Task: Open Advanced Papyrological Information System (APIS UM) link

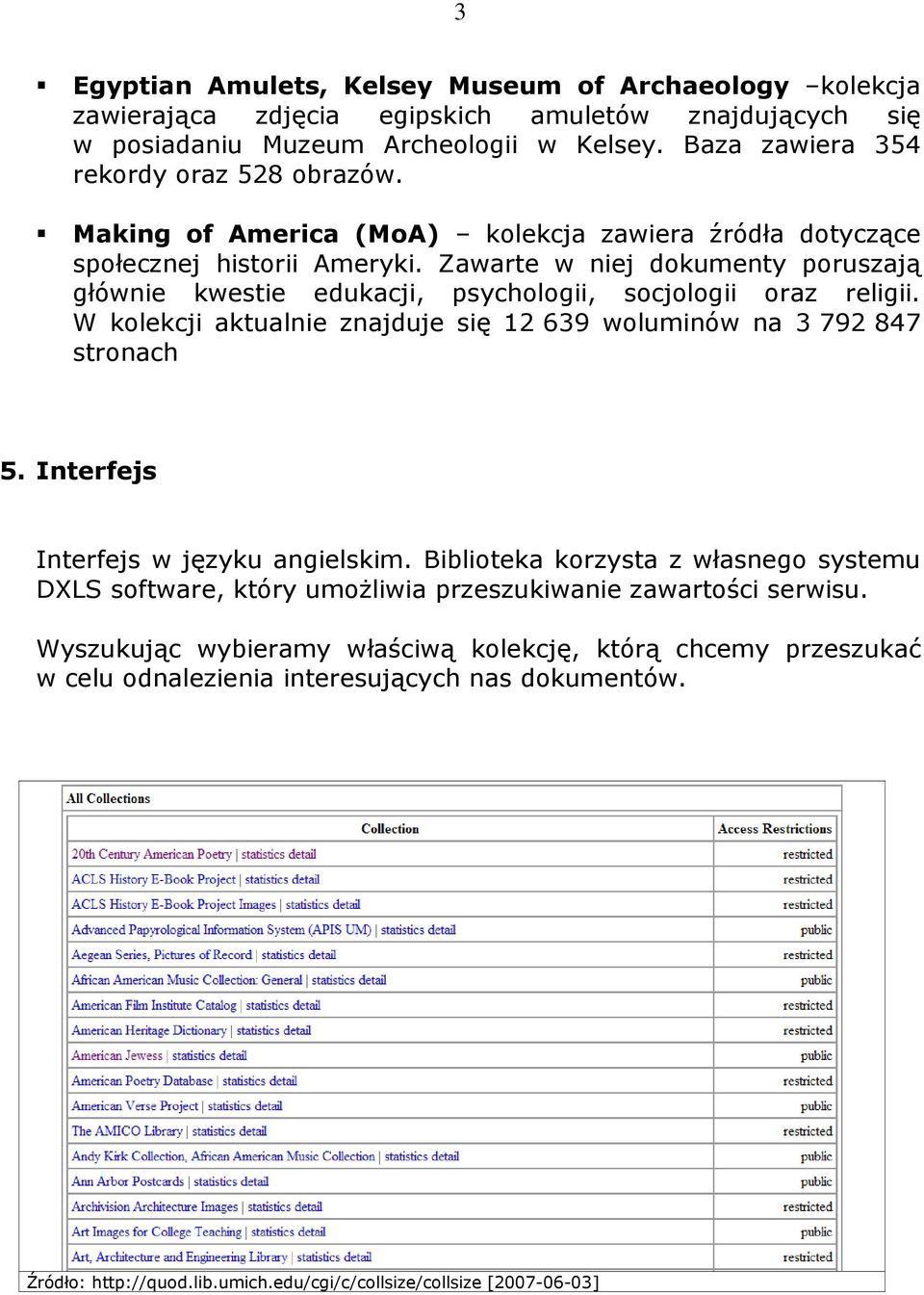Action: (221, 930)
